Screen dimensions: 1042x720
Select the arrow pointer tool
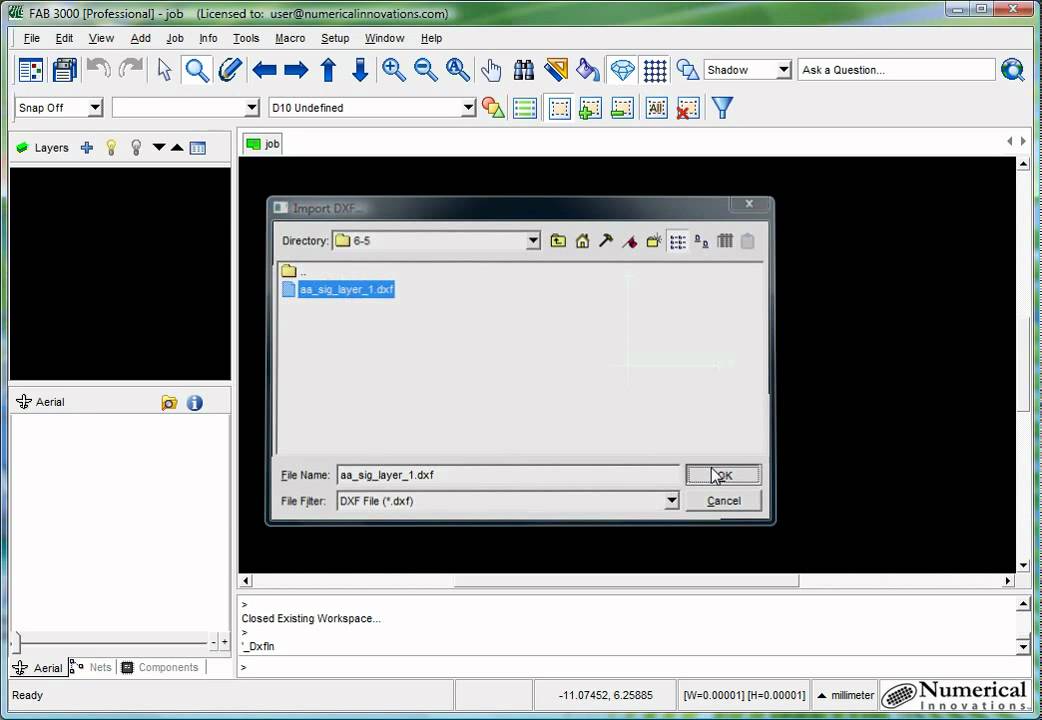(x=164, y=70)
